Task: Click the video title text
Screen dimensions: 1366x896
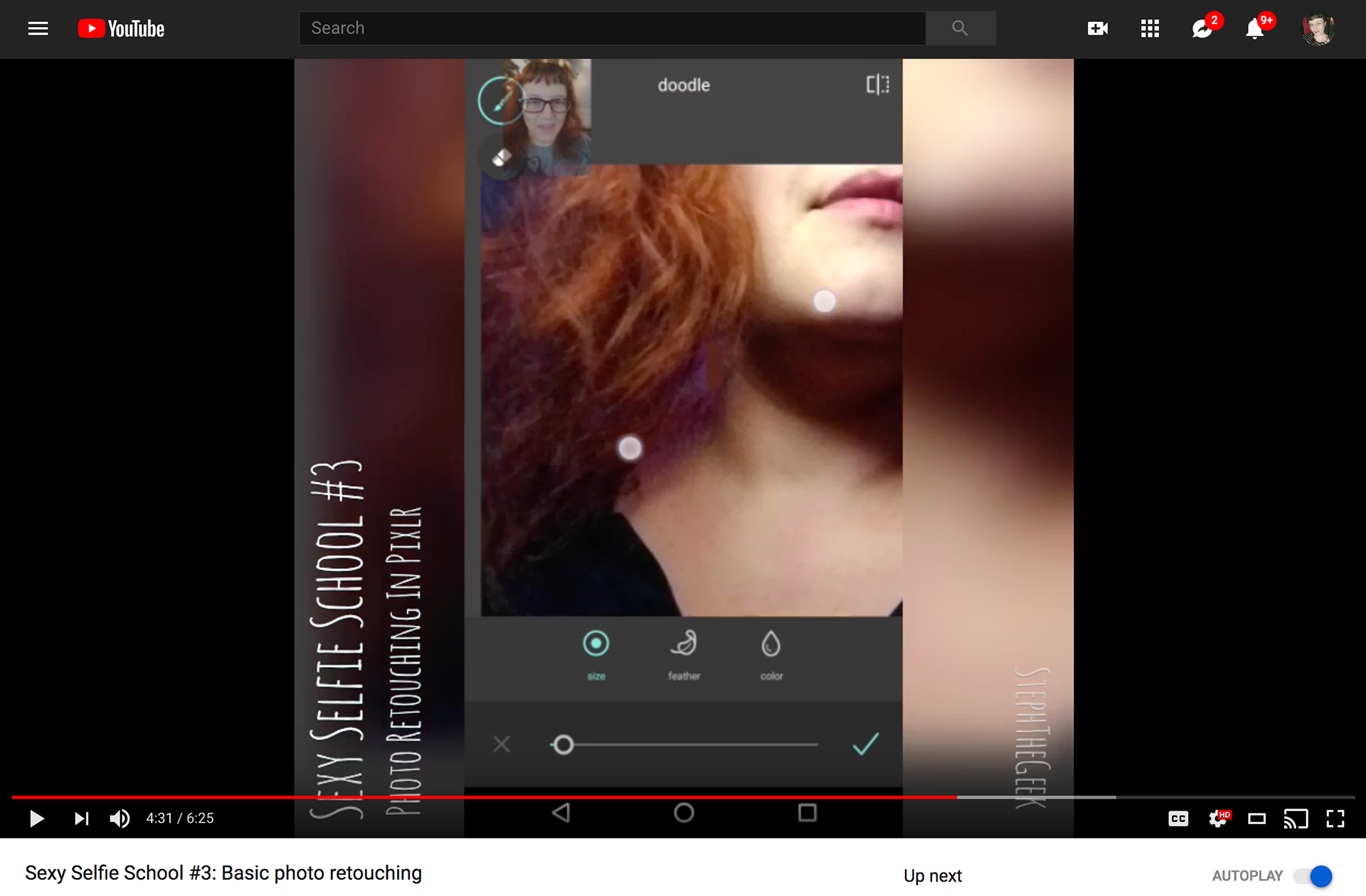Action: [223, 873]
